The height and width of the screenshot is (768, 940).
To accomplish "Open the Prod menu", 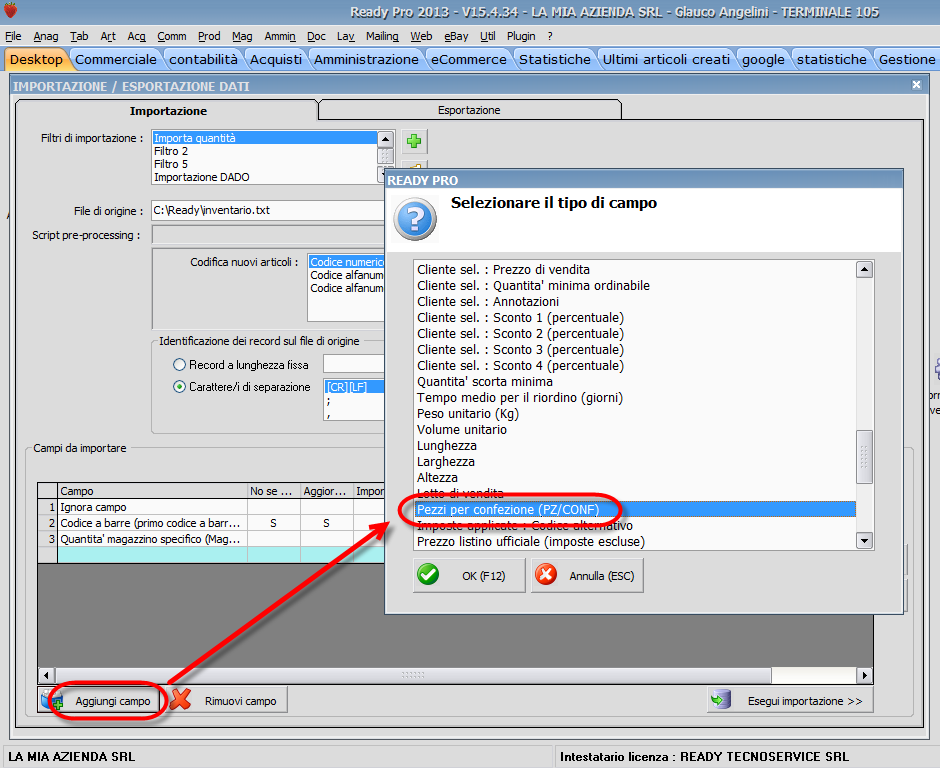I will (x=209, y=36).
